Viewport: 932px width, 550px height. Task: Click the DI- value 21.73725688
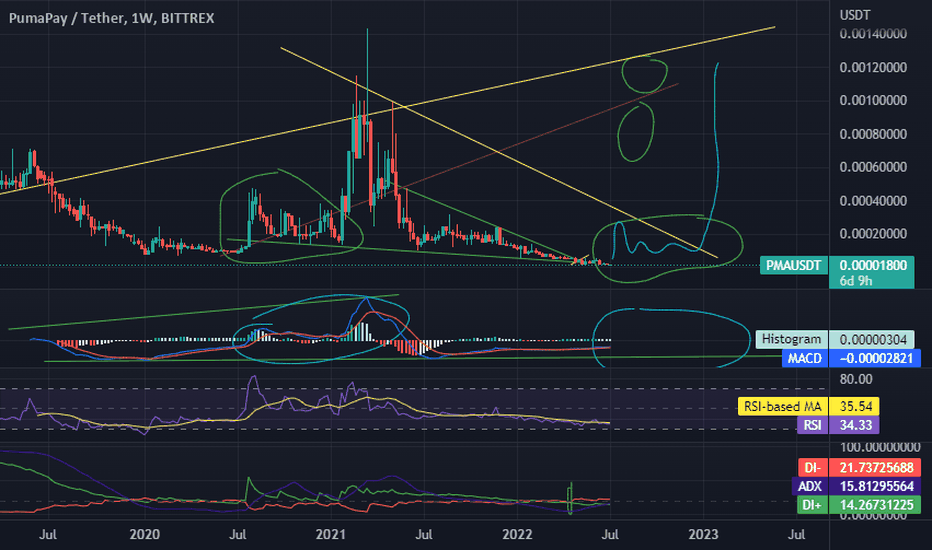pyautogui.click(x=875, y=467)
